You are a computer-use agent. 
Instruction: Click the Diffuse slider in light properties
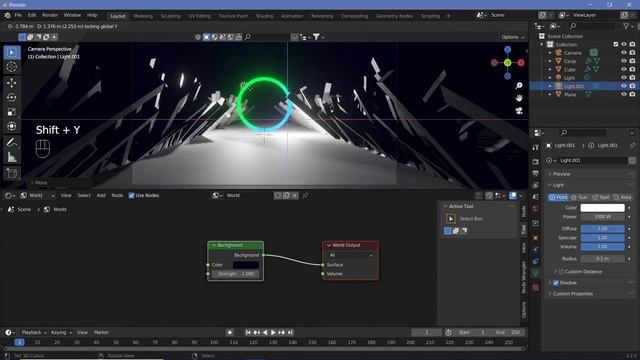[x=602, y=229]
